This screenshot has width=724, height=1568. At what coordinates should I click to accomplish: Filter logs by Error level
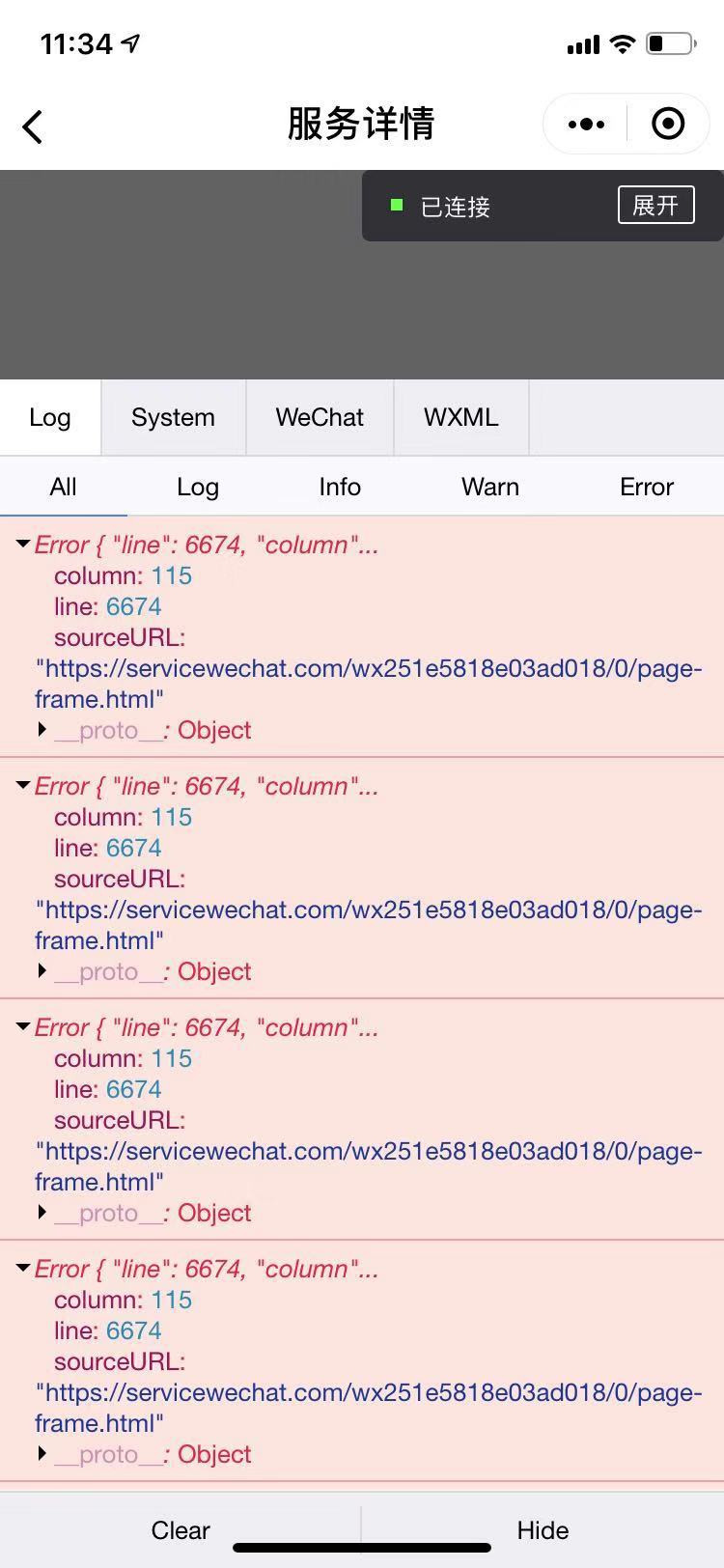[647, 487]
